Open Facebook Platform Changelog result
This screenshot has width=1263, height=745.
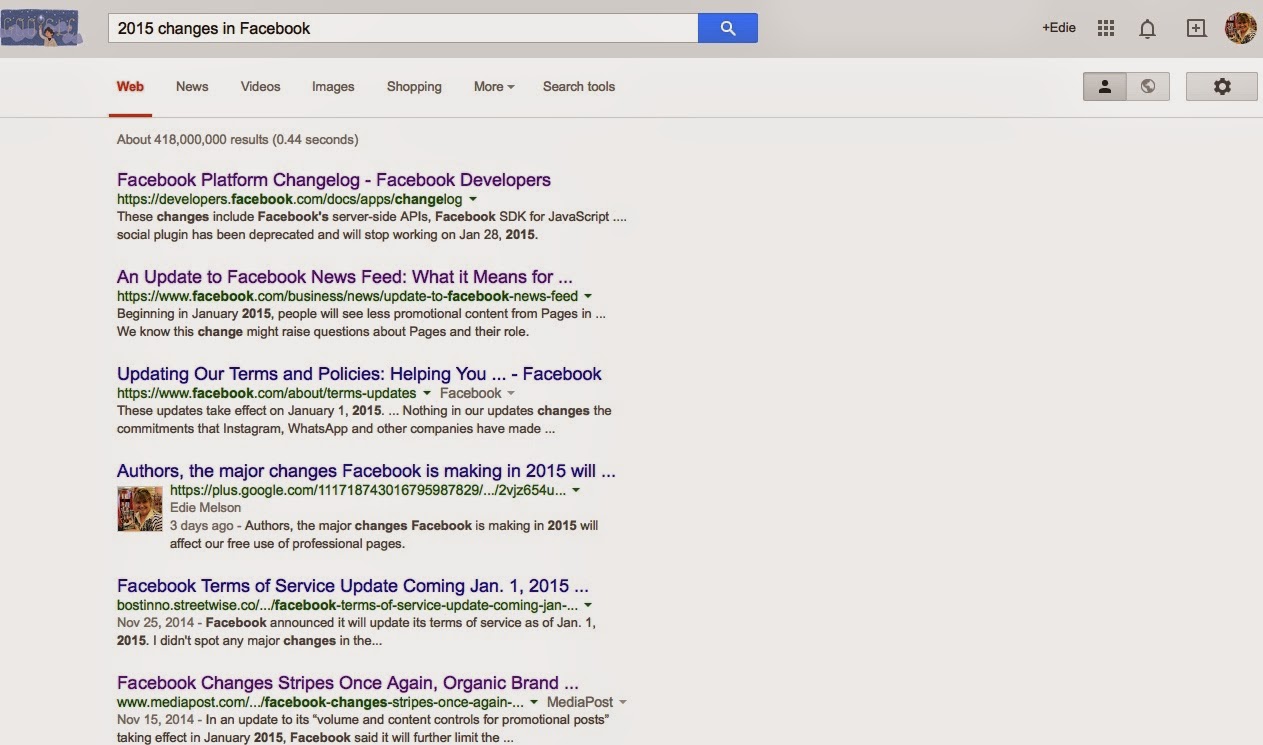point(334,180)
